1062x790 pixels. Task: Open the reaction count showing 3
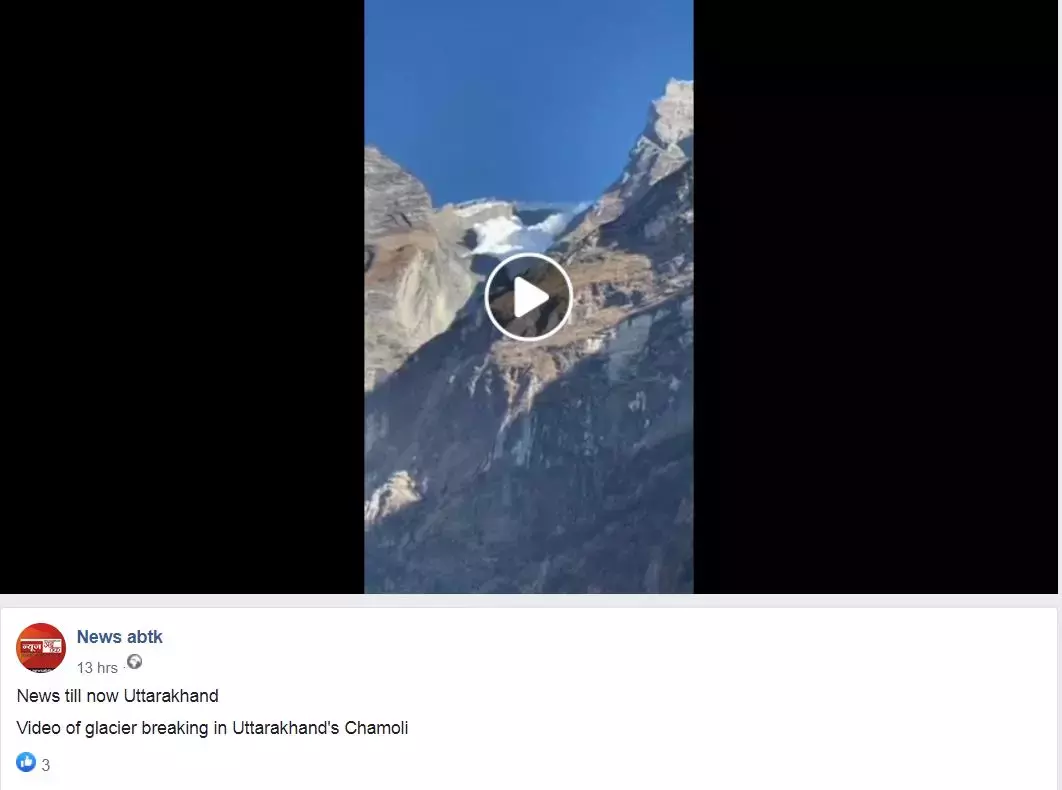[x=45, y=765]
